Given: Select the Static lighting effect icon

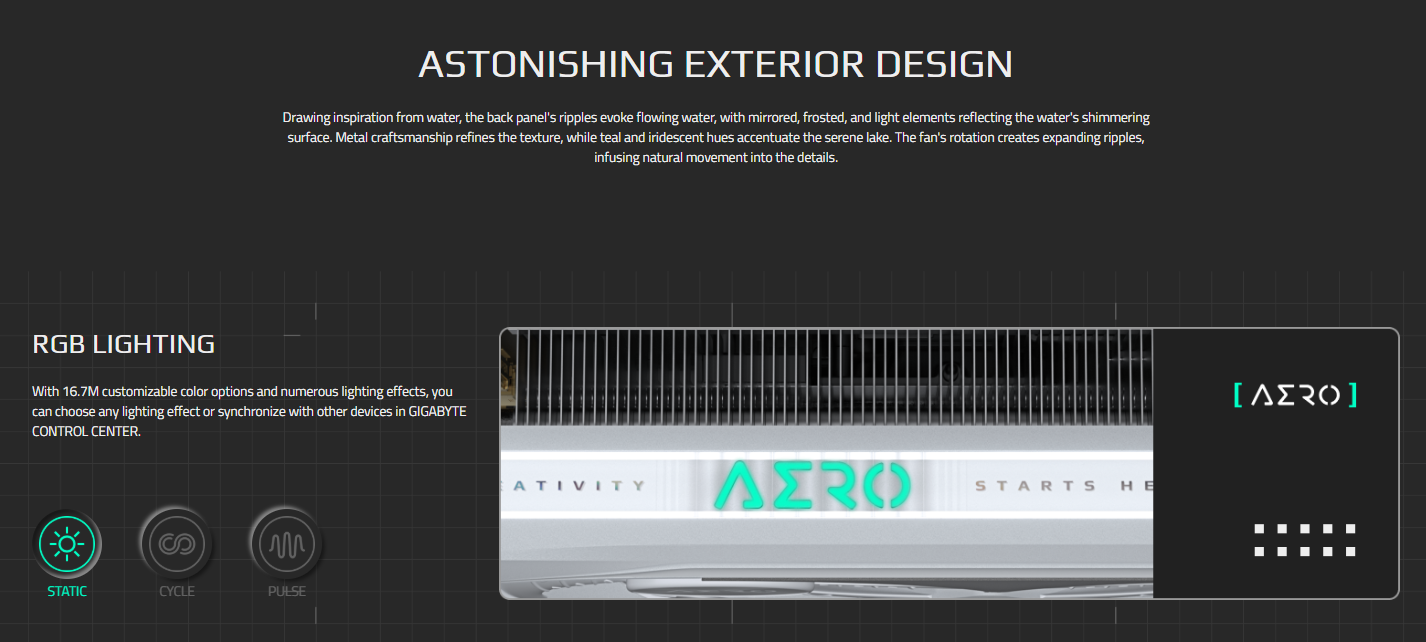Looking at the screenshot, I should pos(67,544).
